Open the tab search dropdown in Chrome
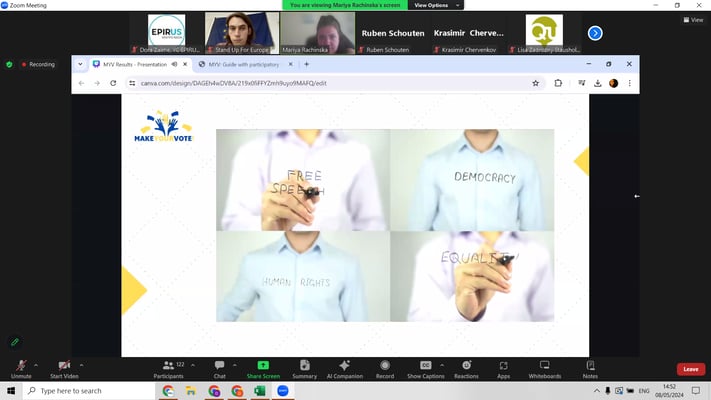The height and width of the screenshot is (400, 711). tap(80, 64)
